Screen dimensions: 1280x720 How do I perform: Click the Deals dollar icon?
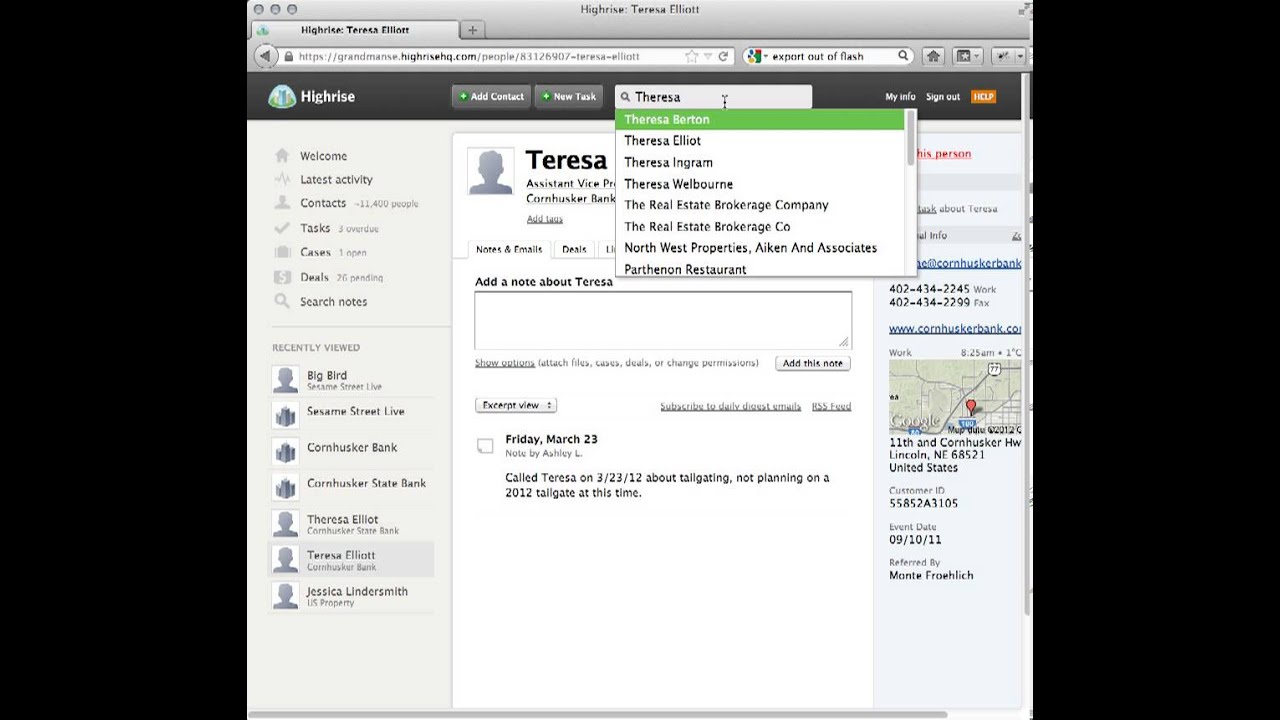pos(282,277)
